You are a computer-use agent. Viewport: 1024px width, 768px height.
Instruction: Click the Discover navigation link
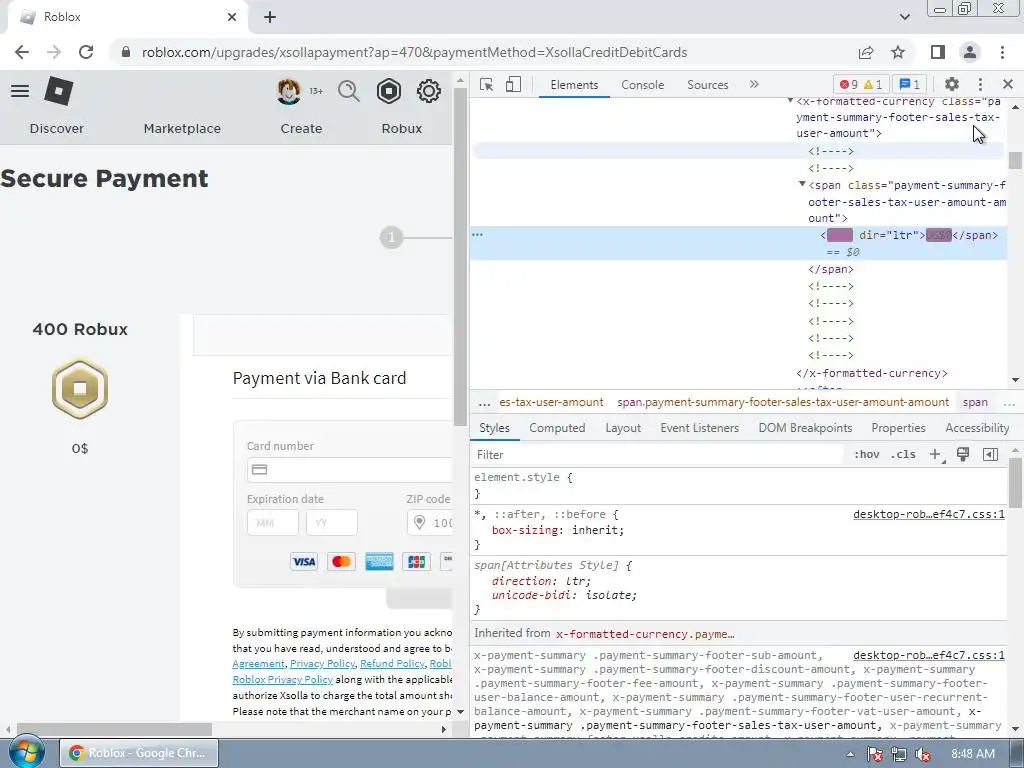point(57,129)
